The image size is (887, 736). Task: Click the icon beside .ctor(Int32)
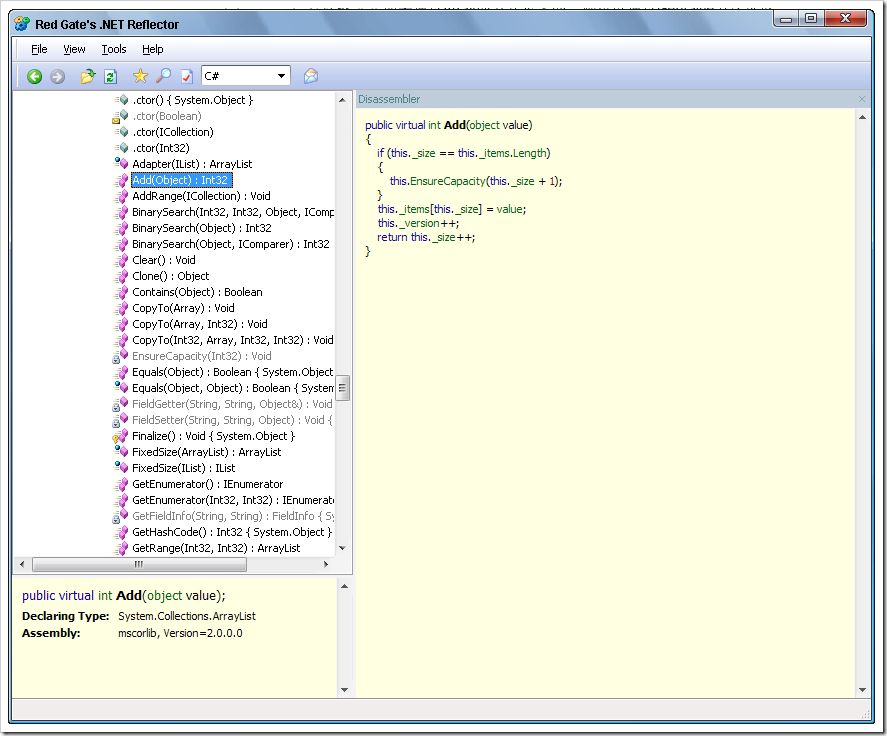121,148
